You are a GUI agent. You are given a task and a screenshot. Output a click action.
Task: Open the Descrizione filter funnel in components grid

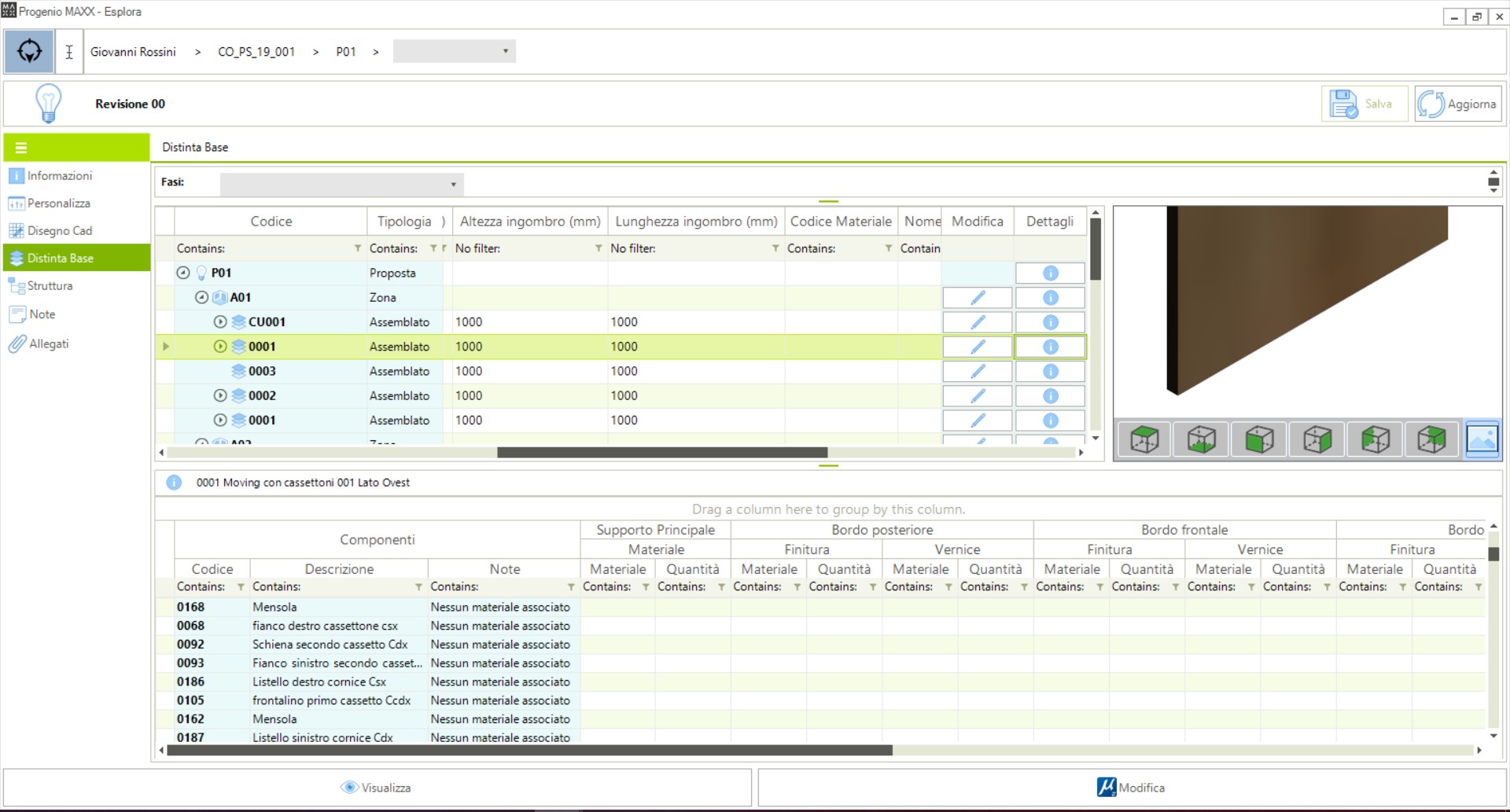(x=418, y=587)
